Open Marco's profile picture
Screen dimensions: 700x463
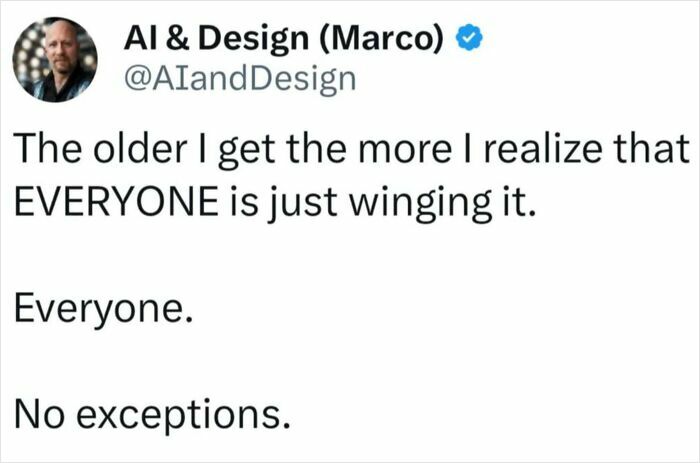(55, 59)
